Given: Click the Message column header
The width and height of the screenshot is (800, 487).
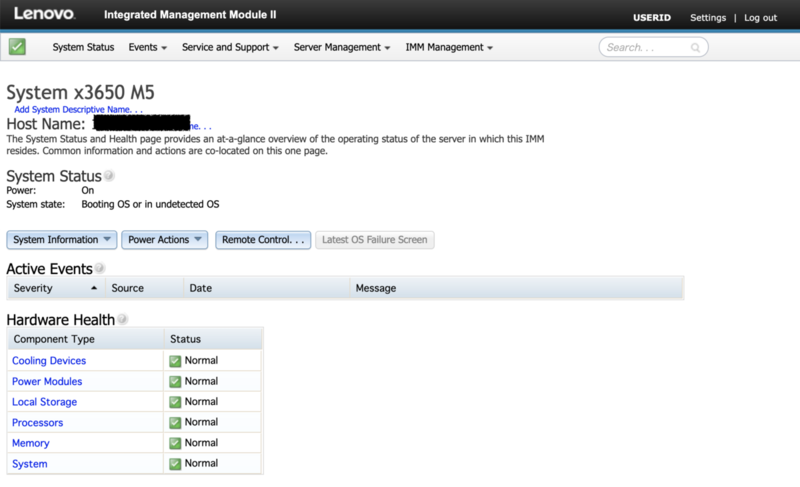Looking at the screenshot, I should (x=516, y=288).
